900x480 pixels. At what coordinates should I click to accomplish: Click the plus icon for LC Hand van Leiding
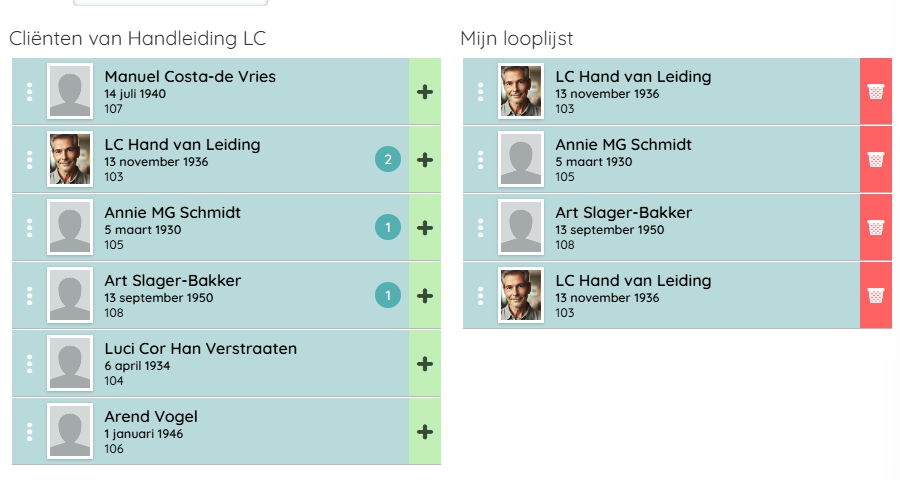(x=425, y=160)
